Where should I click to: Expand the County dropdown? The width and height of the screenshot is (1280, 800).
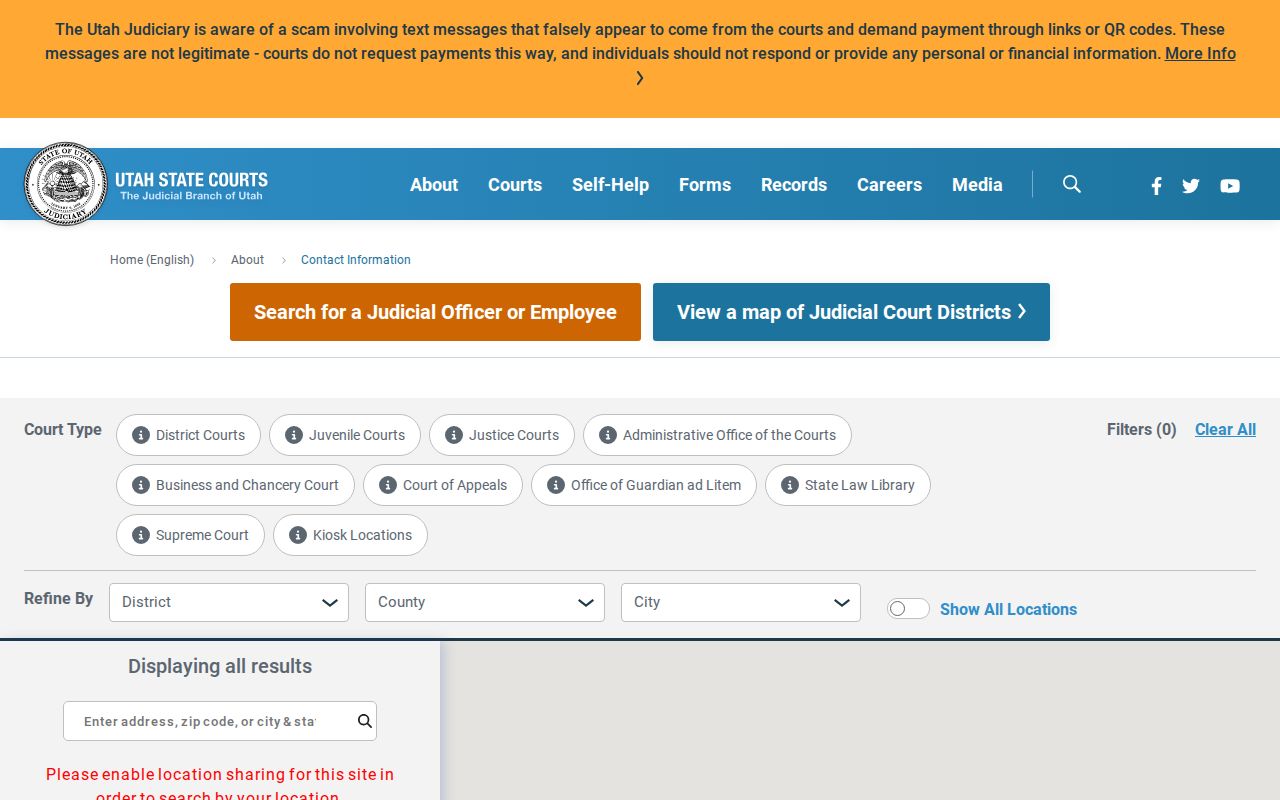(x=485, y=602)
